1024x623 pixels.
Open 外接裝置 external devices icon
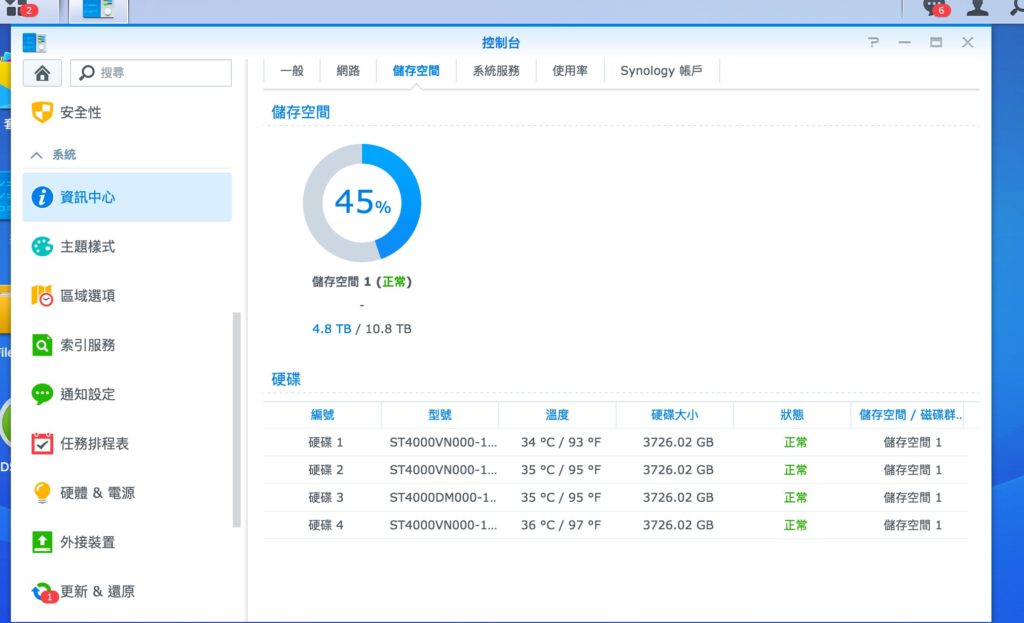pyautogui.click(x=42, y=542)
